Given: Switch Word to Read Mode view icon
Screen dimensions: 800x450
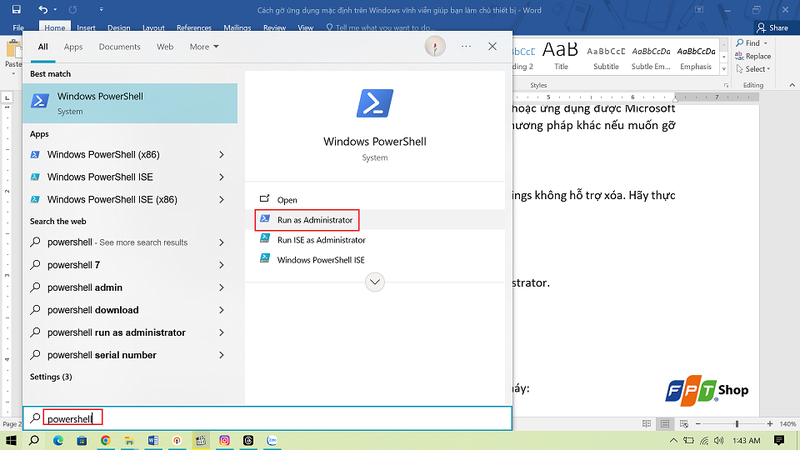Looking at the screenshot, I should [x=646, y=424].
